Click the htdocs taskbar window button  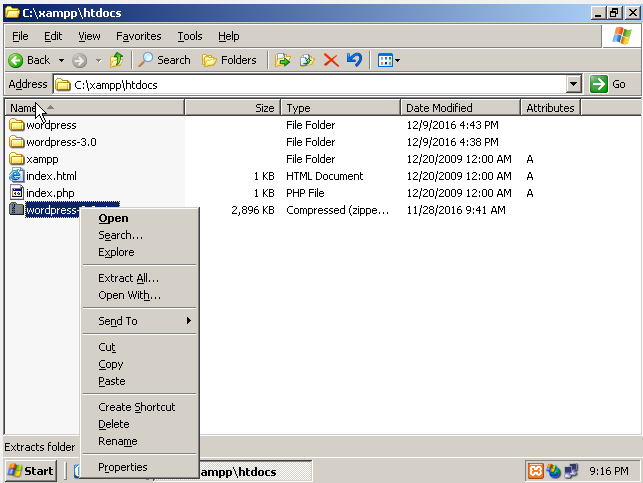[x=255, y=472]
